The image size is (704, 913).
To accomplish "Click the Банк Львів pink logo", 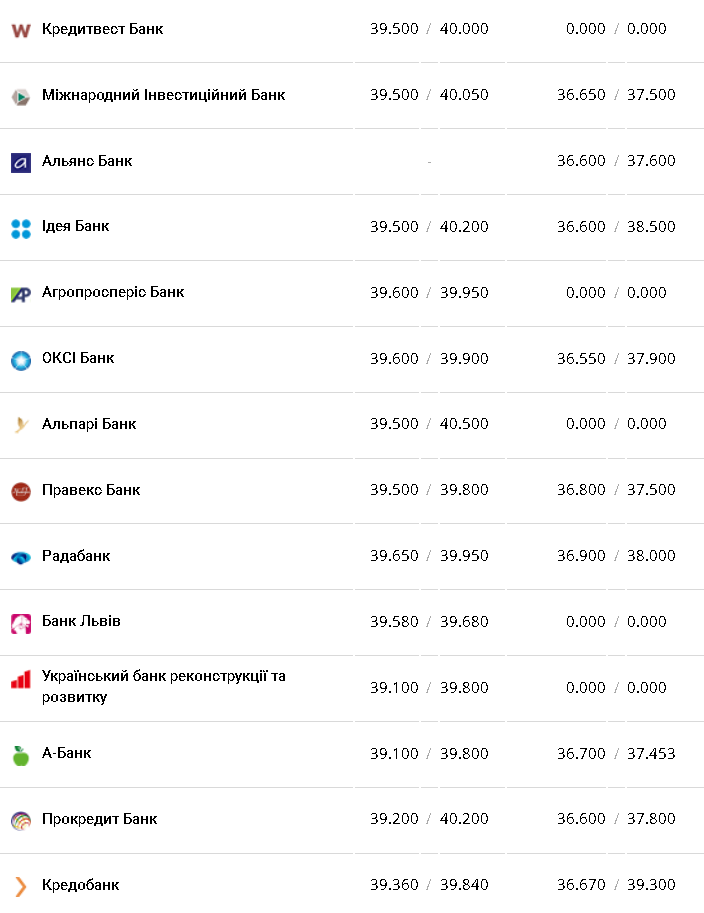I will (x=21, y=623).
